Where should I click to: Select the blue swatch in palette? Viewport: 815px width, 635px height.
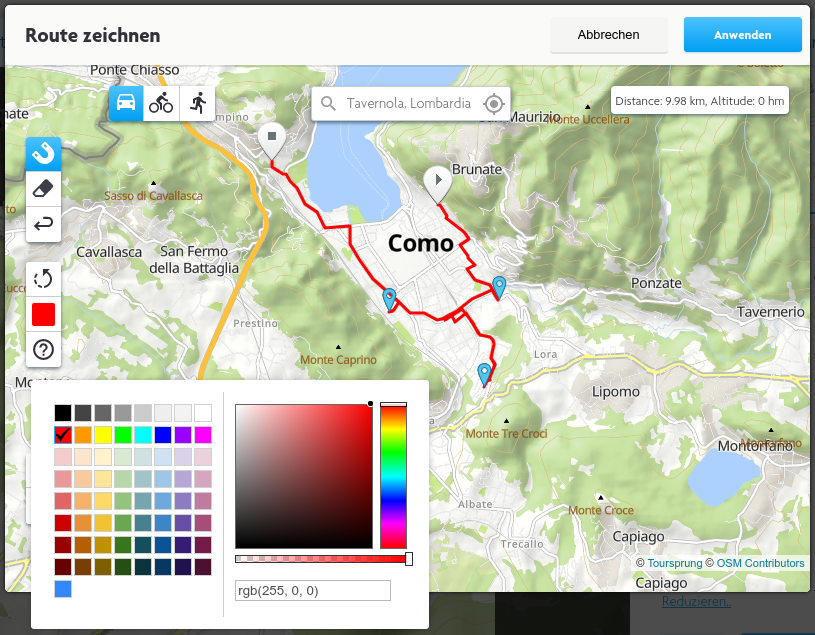163,434
